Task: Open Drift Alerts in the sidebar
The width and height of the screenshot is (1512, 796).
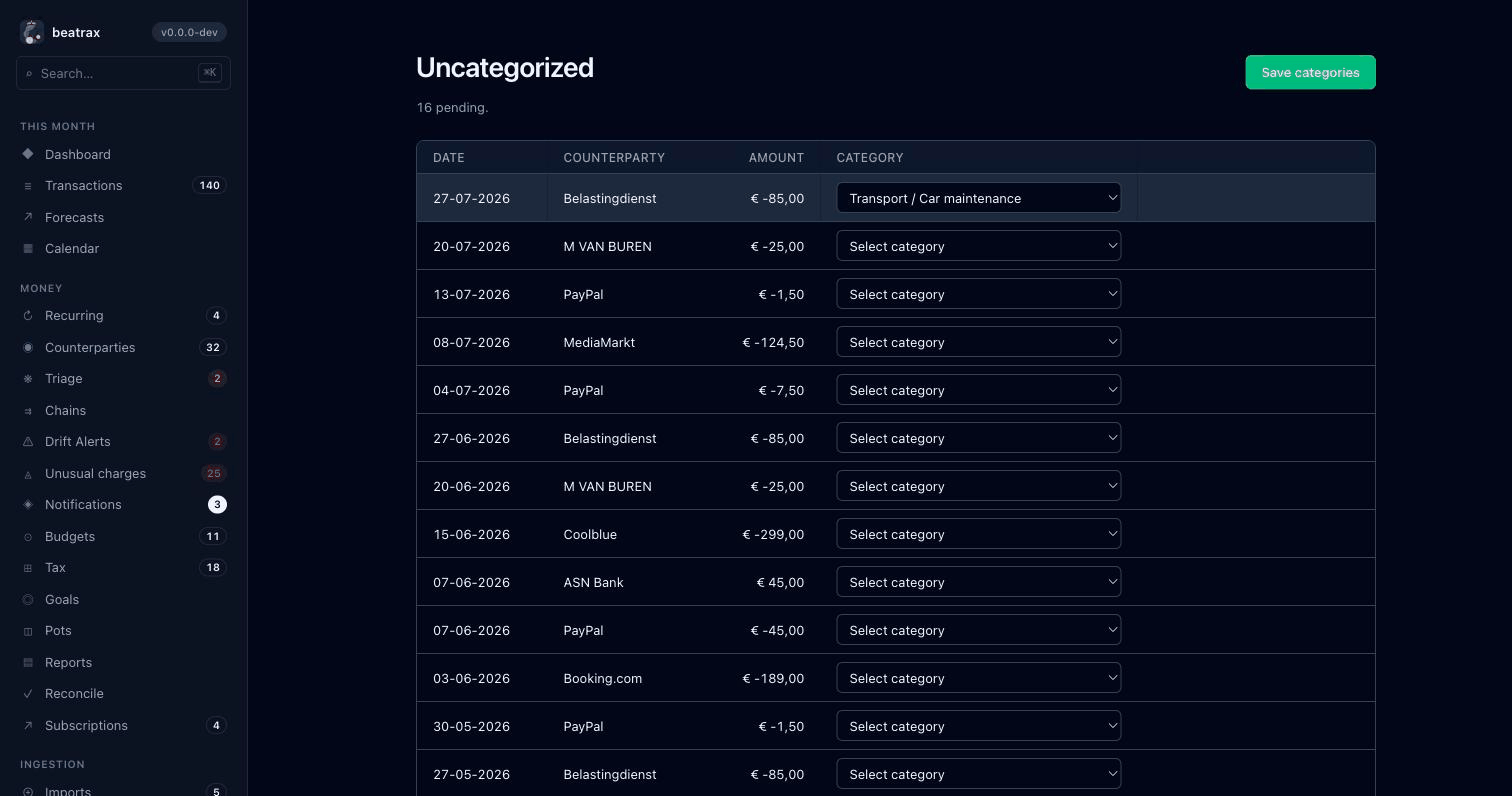Action: (x=123, y=442)
